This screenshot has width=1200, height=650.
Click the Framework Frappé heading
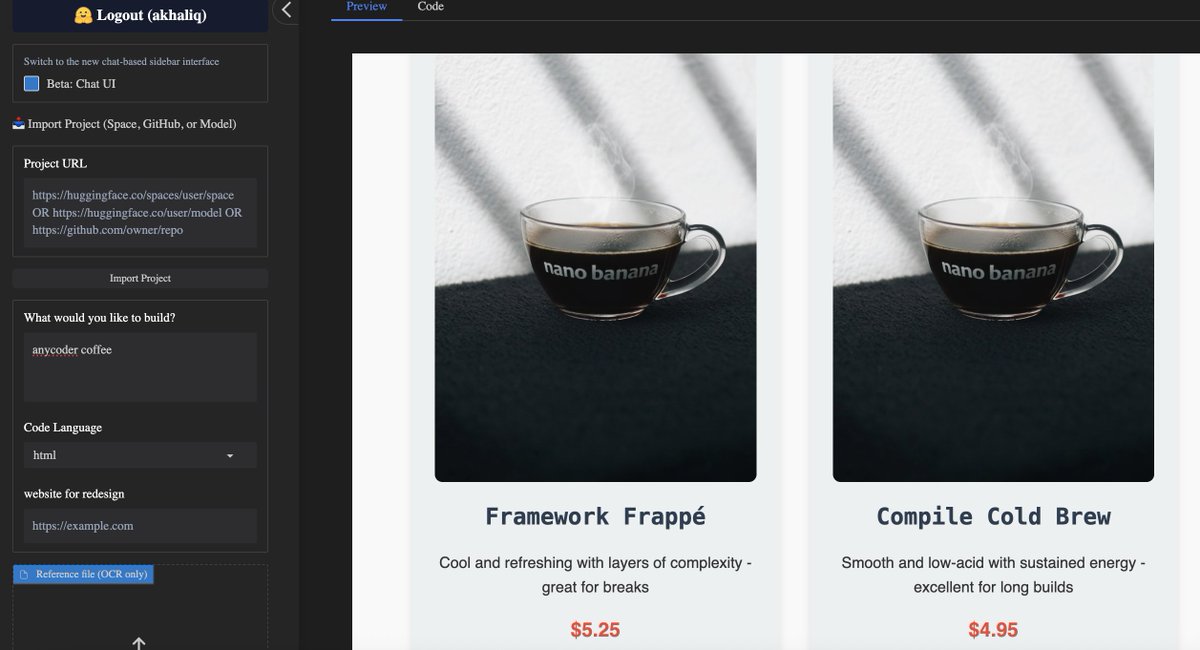click(595, 517)
